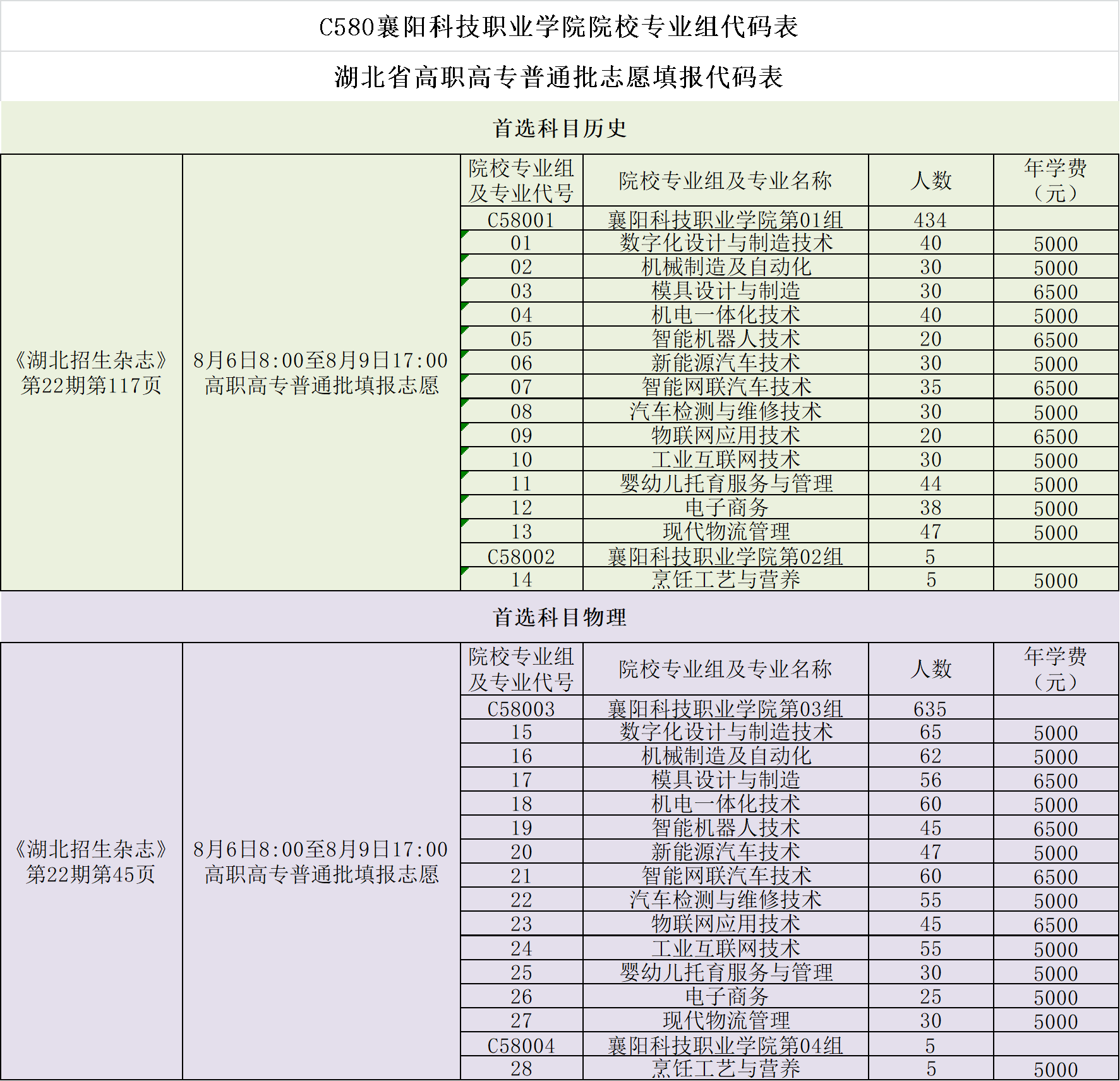Click the 人数 header in the history table
Image resolution: width=1120 pixels, height=1081 pixels.
click(930, 181)
